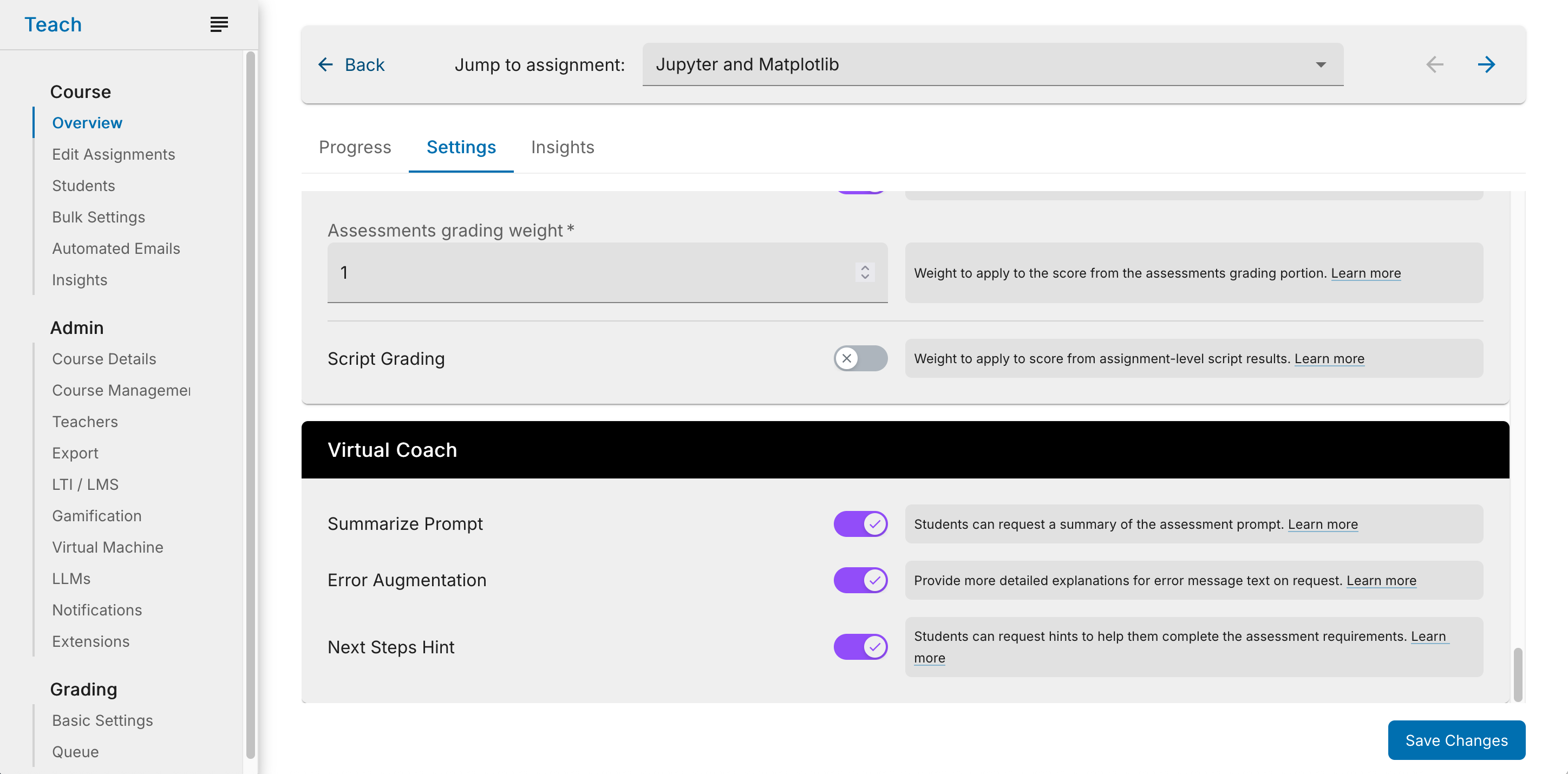This screenshot has height=774, width=1568.
Task: Open the sidebar hamburger menu
Action: tap(219, 24)
